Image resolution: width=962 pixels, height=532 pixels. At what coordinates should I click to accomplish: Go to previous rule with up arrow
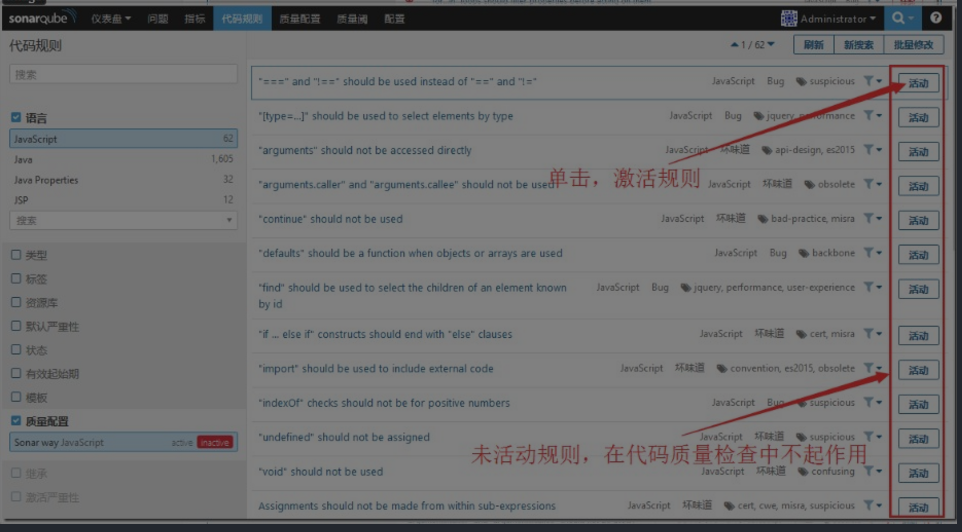click(x=734, y=45)
